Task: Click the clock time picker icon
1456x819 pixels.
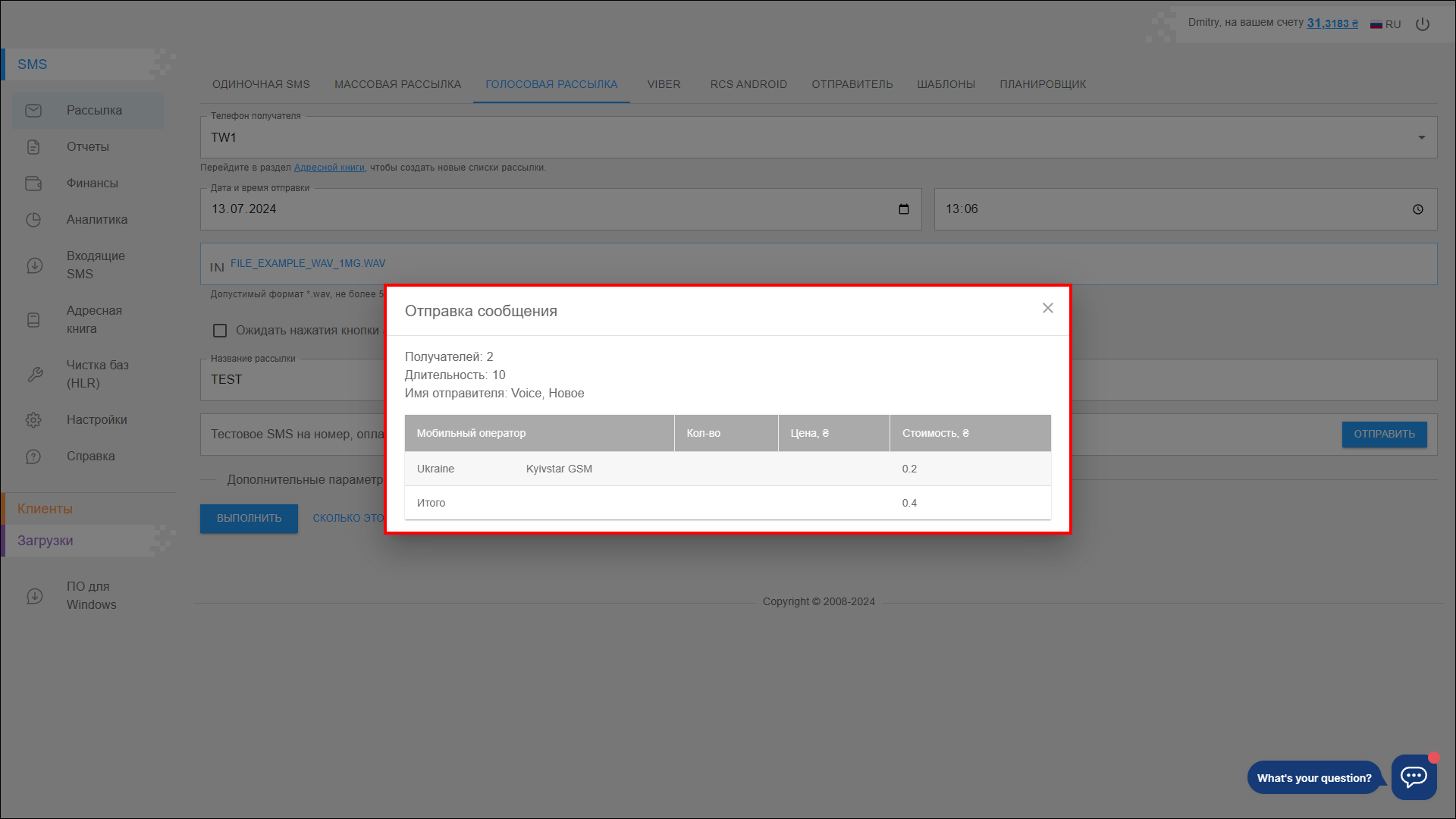Action: [1418, 209]
